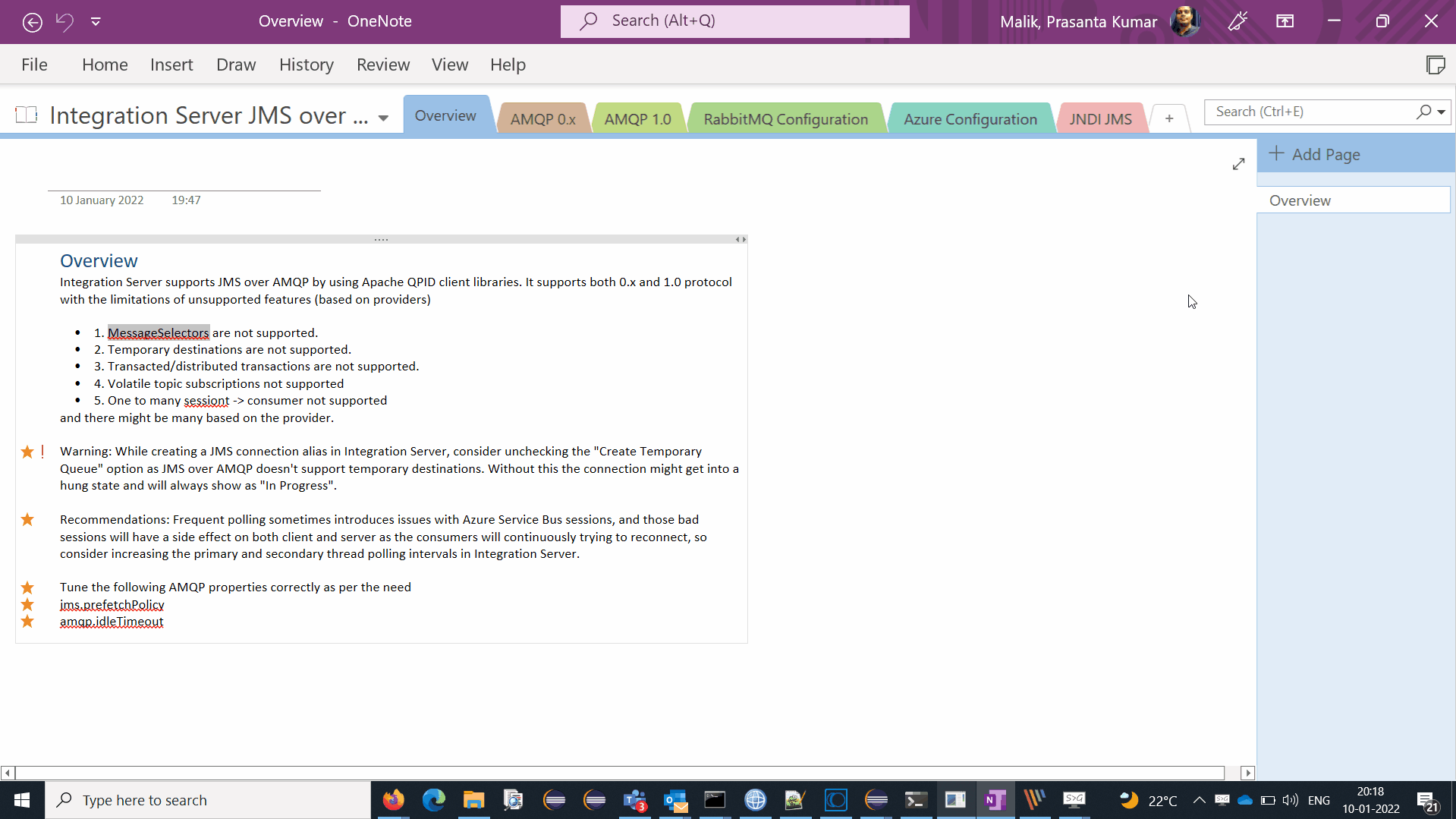Open the Help ribbon tab

click(508, 65)
